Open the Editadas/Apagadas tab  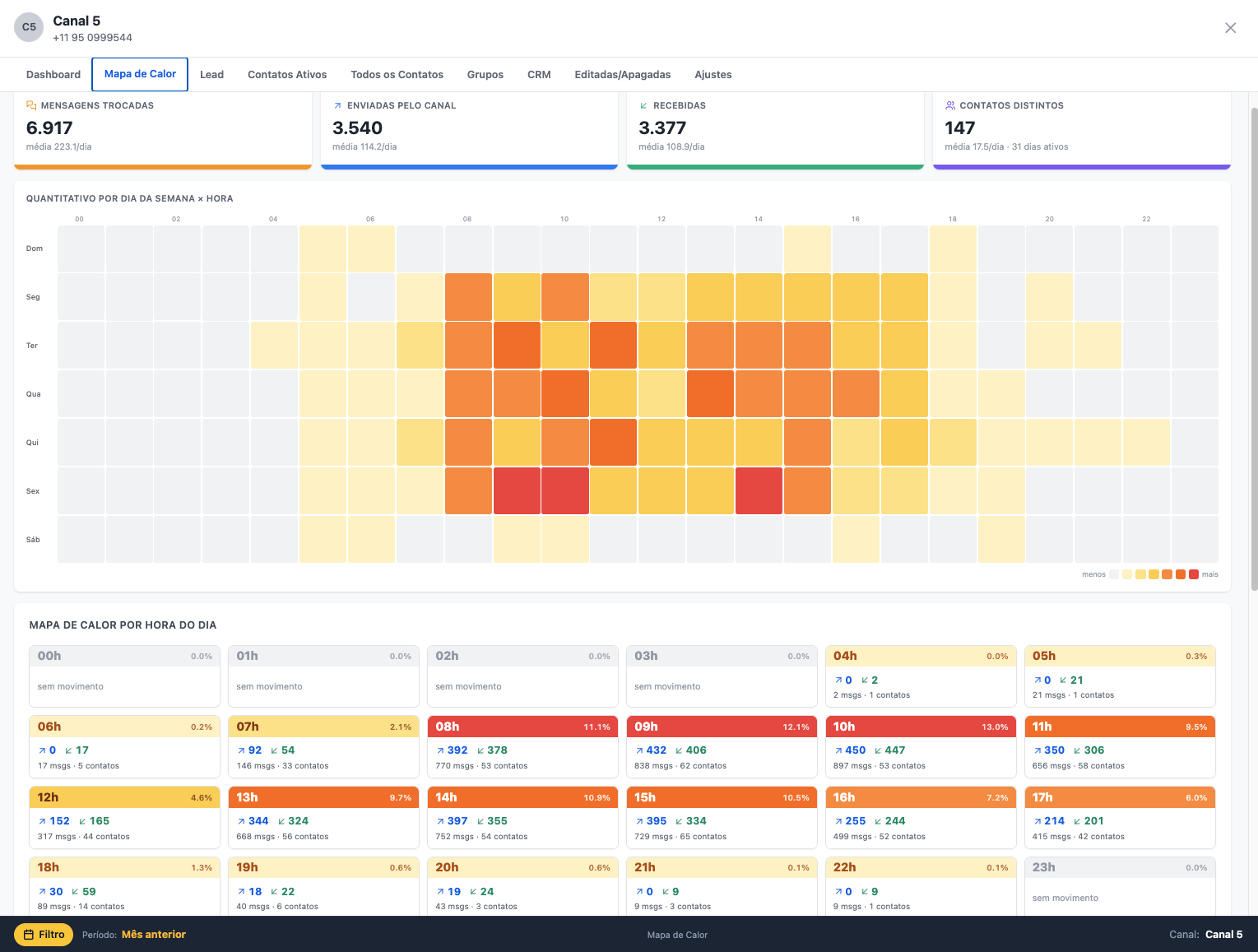(x=623, y=75)
